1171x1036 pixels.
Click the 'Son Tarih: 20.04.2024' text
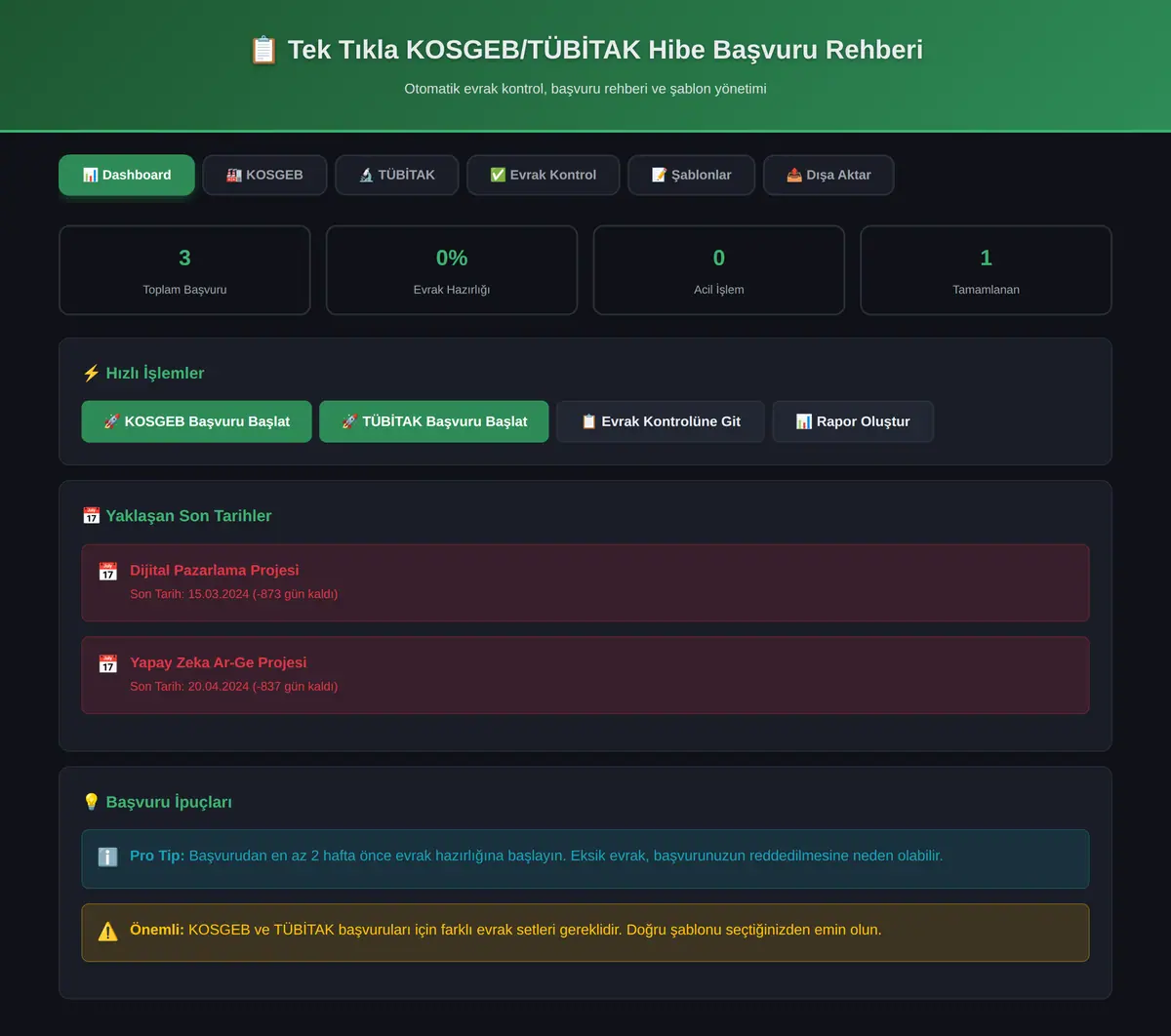pos(189,686)
